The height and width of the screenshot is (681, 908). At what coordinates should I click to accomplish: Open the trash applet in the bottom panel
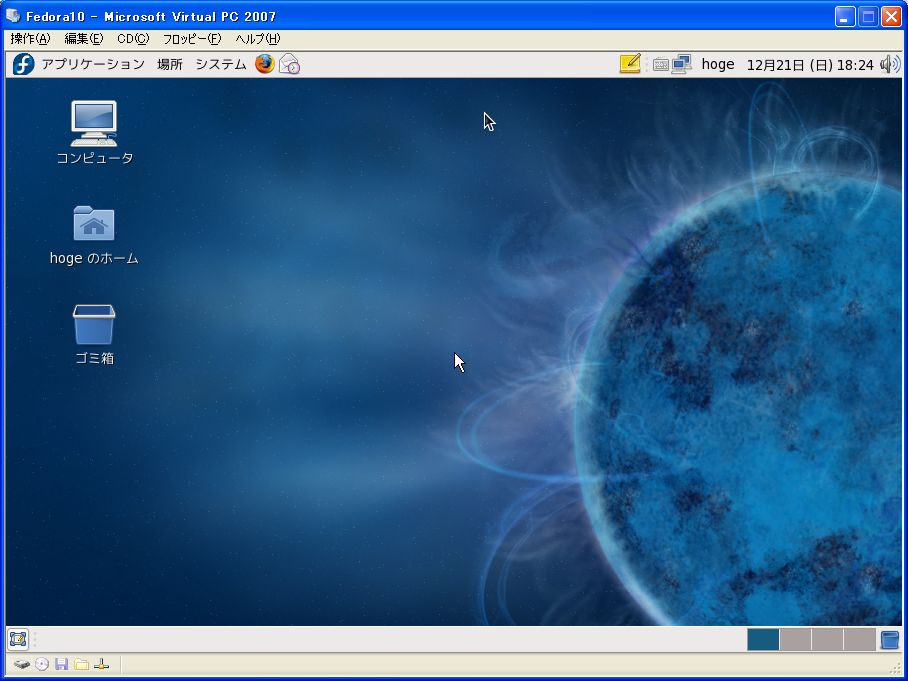pyautogui.click(x=889, y=640)
